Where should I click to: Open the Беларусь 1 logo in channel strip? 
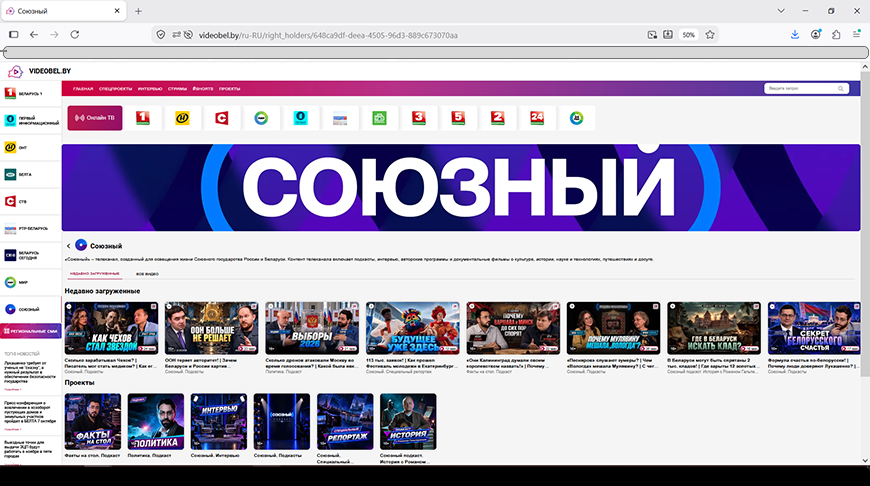click(143, 118)
